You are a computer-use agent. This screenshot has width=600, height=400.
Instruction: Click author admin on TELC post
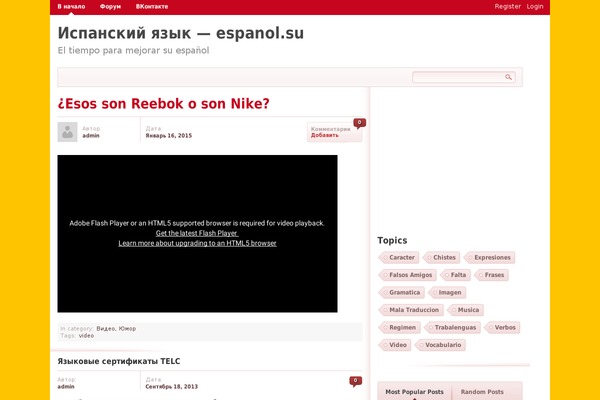point(66,387)
